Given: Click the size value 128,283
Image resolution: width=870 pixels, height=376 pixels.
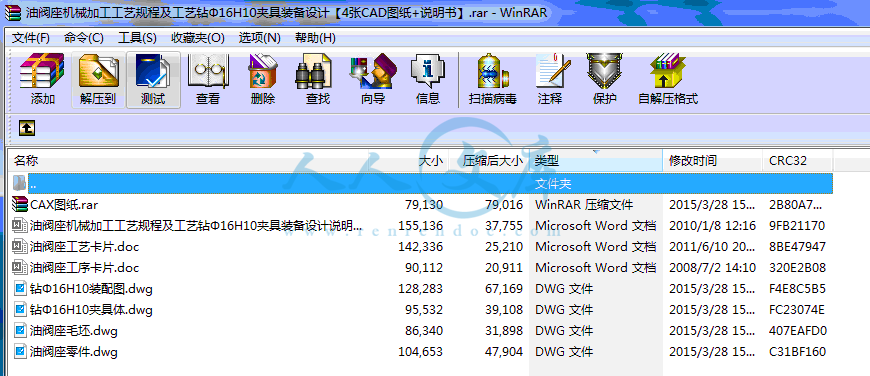Looking at the screenshot, I should pos(421,289).
